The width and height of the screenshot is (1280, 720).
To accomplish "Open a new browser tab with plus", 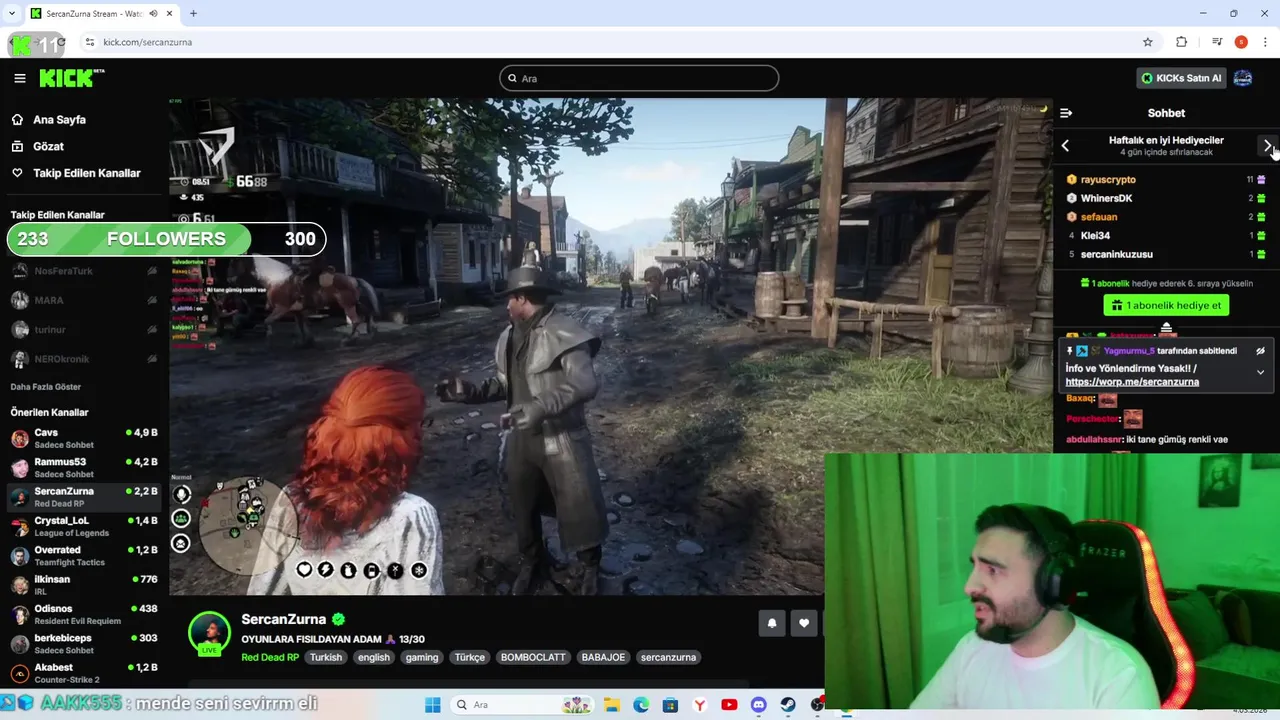I will coord(193,13).
